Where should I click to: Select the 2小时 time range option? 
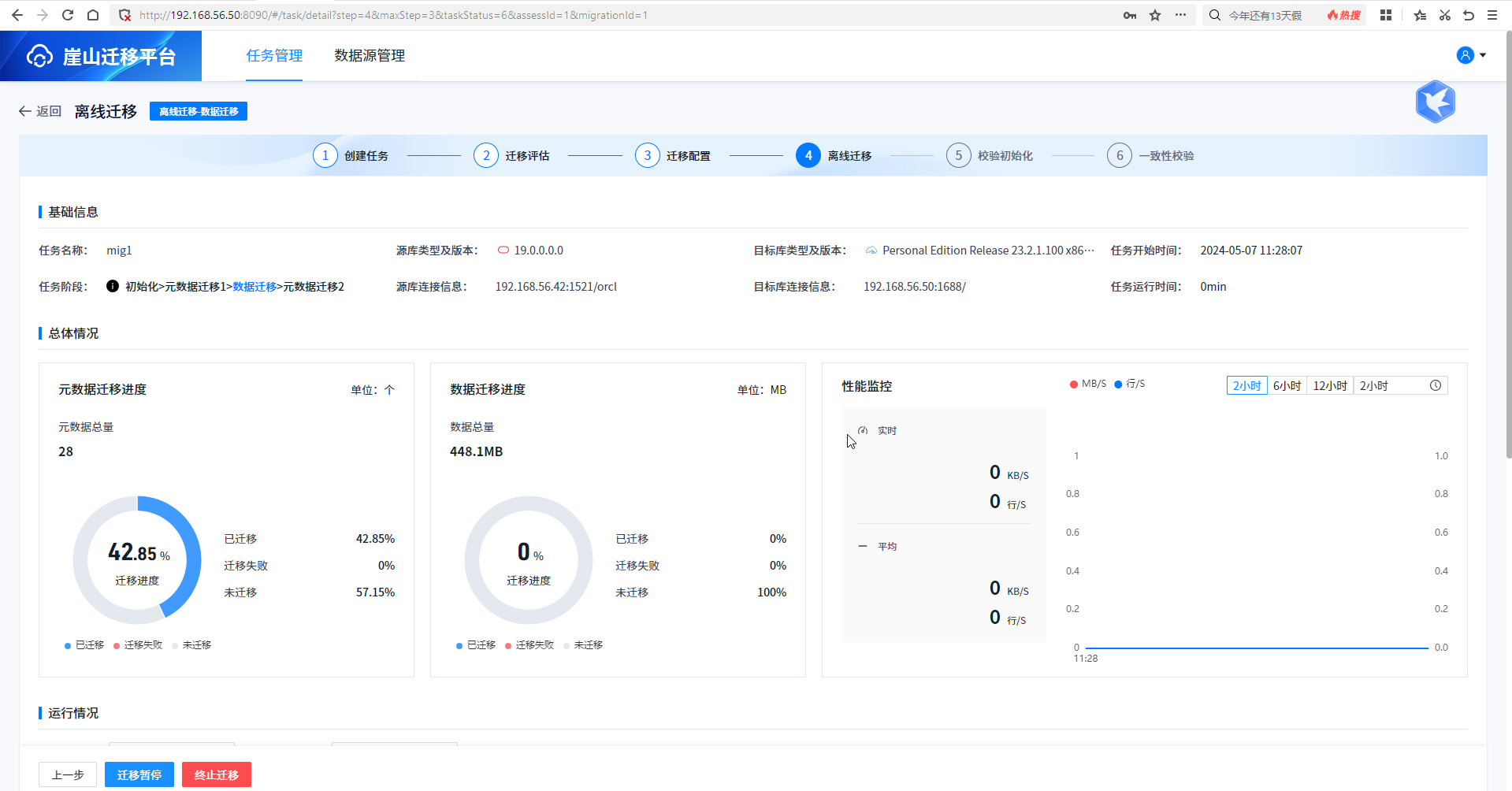[1246, 385]
